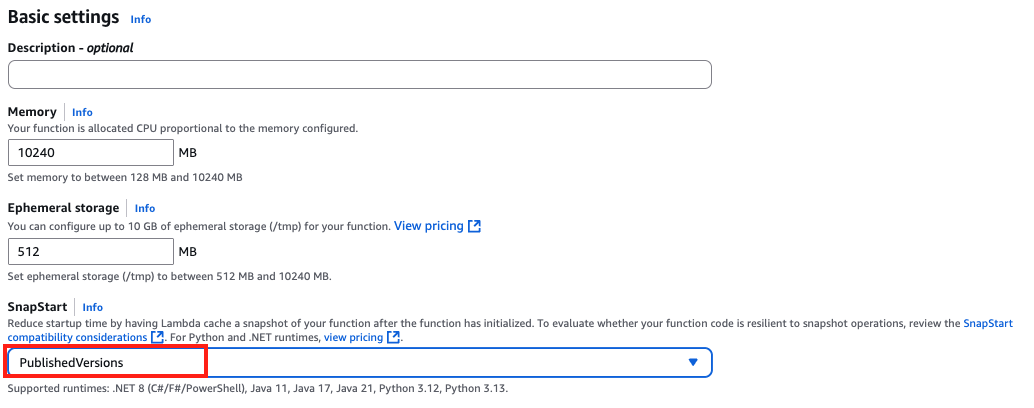Focus the Description text field
The width and height of the screenshot is (1034, 408).
click(x=359, y=75)
